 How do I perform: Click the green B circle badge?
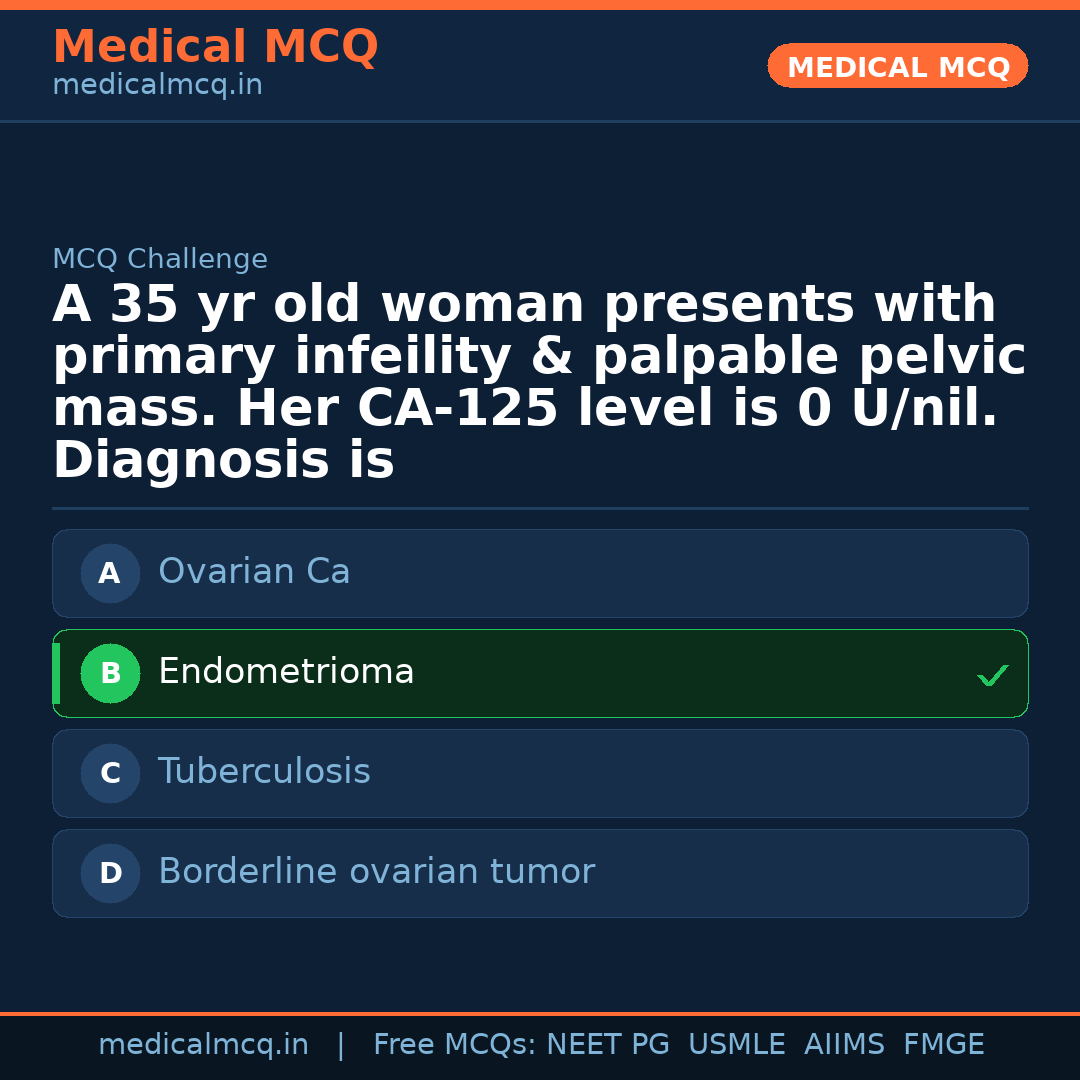coord(110,674)
